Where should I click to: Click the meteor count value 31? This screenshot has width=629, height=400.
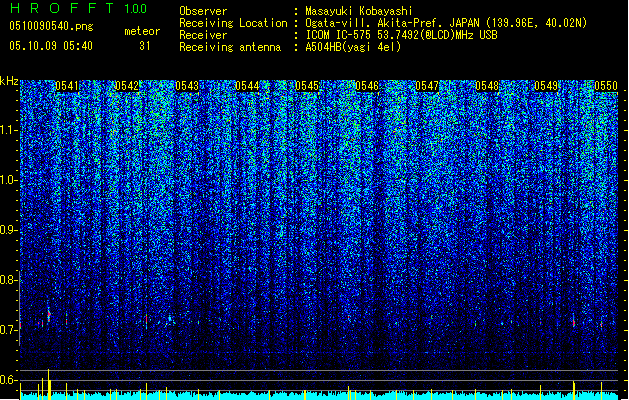(x=144, y=46)
